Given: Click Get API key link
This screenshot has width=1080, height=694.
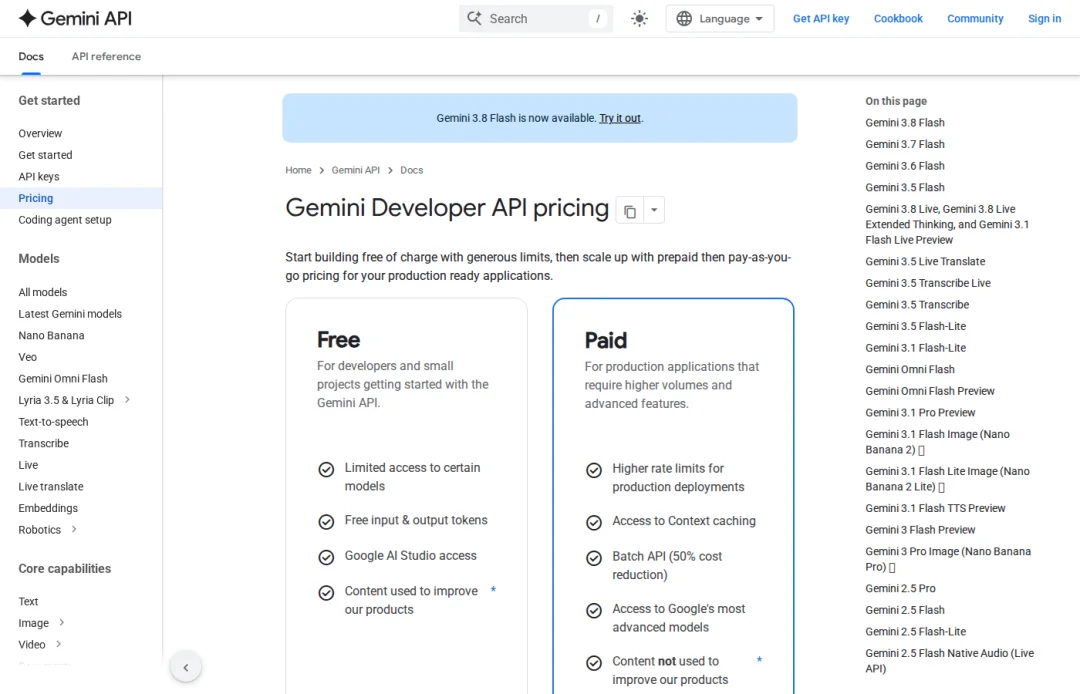Looking at the screenshot, I should [x=821, y=19].
